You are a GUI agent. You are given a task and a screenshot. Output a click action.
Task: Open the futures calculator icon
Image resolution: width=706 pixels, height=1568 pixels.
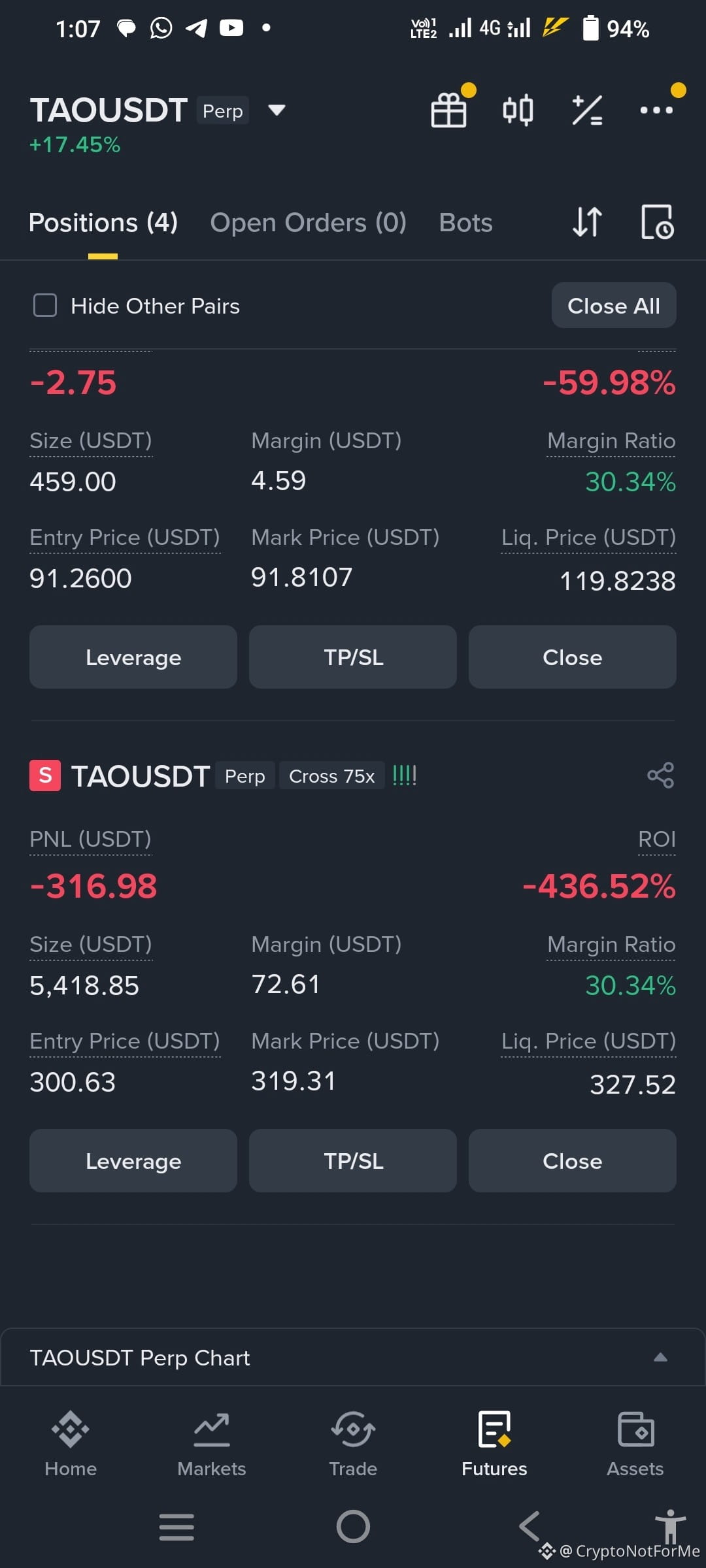coord(587,110)
